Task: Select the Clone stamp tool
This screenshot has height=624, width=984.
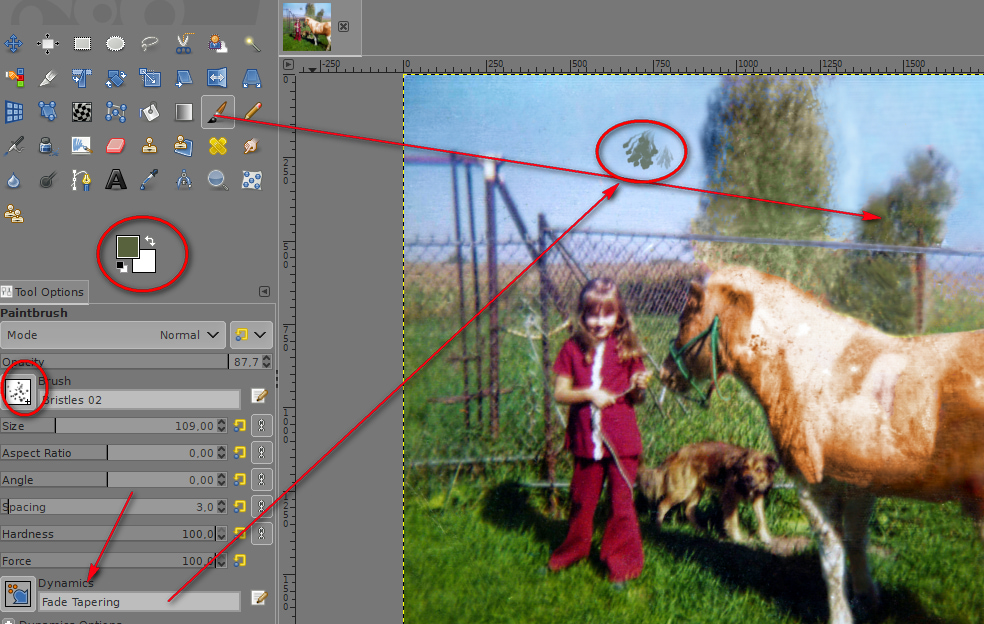Action: click(149, 146)
